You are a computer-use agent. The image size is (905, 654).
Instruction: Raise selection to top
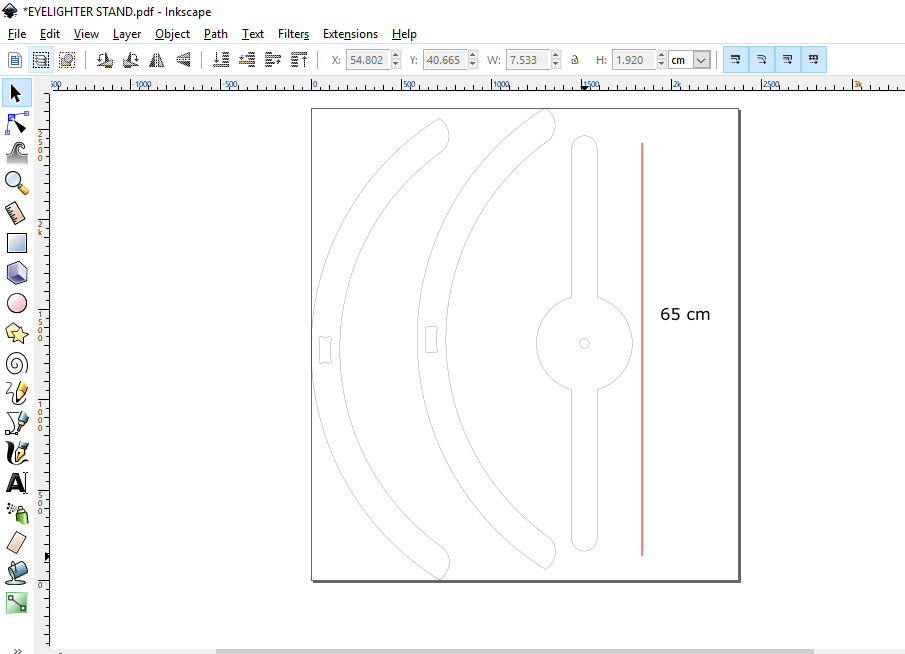click(x=298, y=59)
